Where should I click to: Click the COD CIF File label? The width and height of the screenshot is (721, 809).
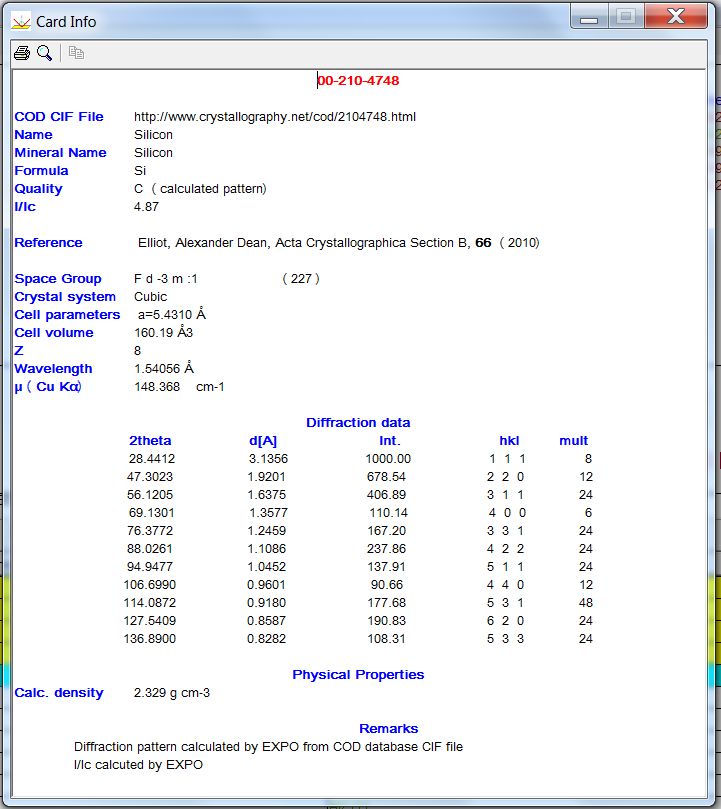pos(59,117)
